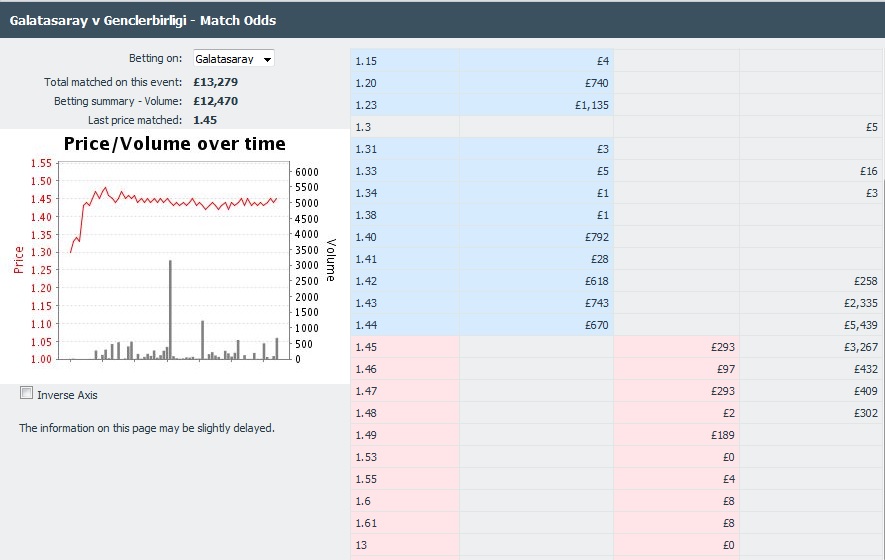Click the Last price matched value 1.45
This screenshot has height=560, width=885.
point(205,120)
